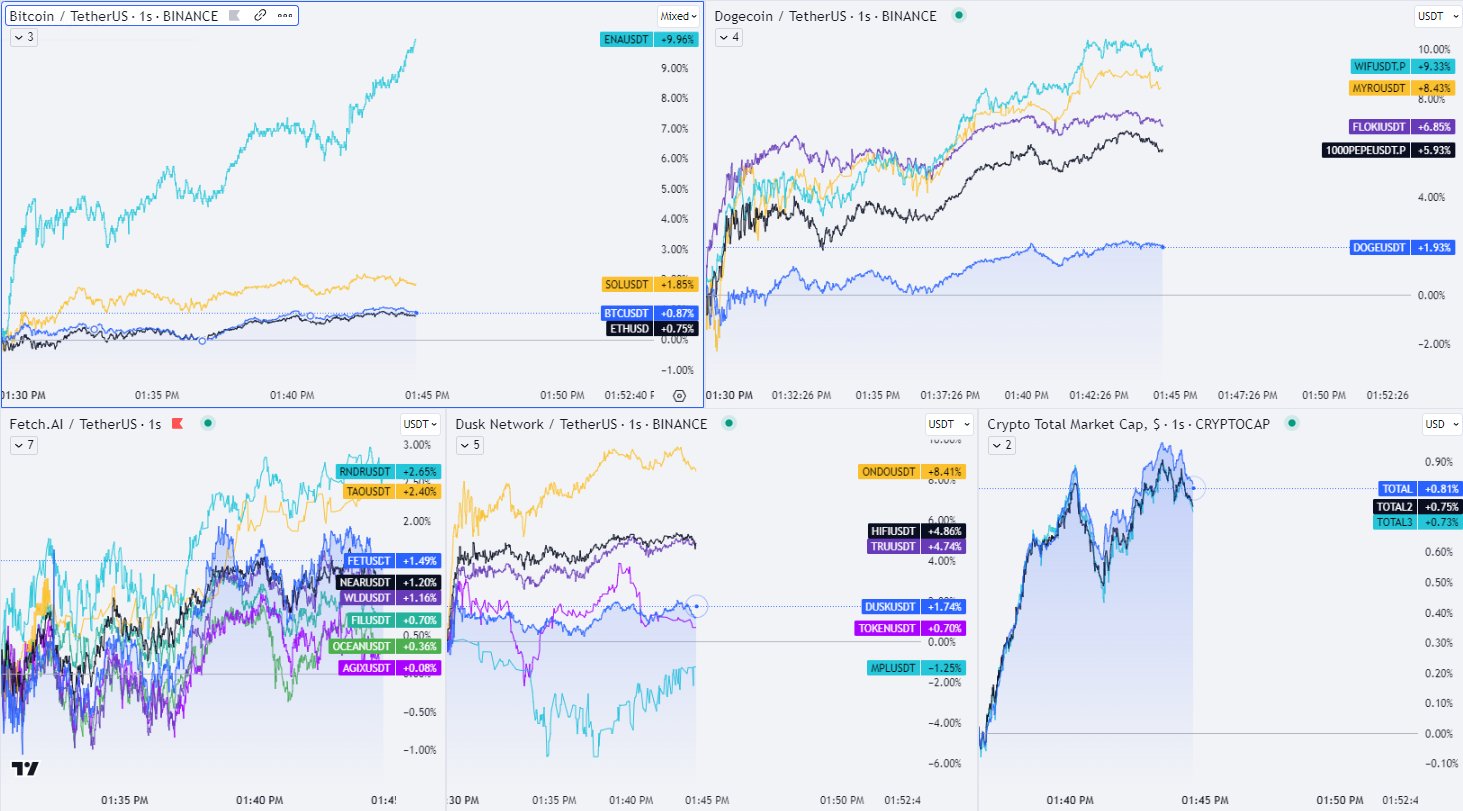Click the TradingView logo
This screenshot has width=1463, height=811.
(25, 768)
